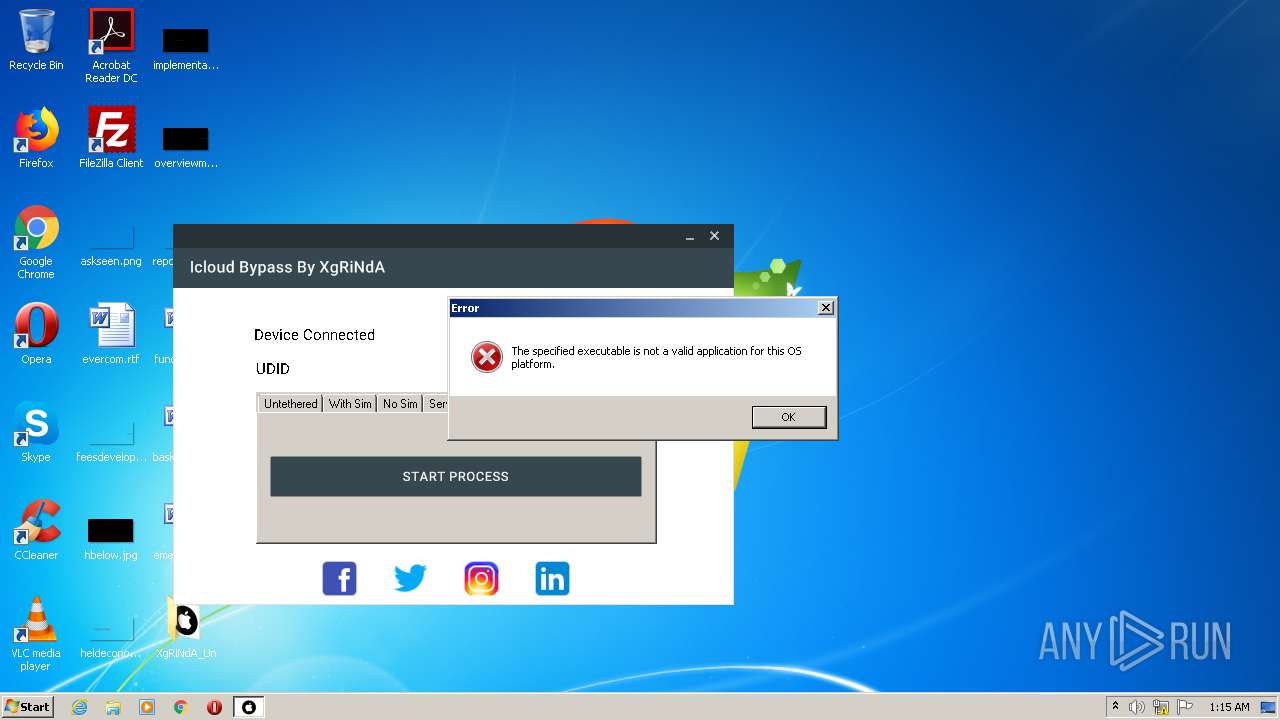
Task: Open Opera from the taskbar
Action: click(x=214, y=707)
